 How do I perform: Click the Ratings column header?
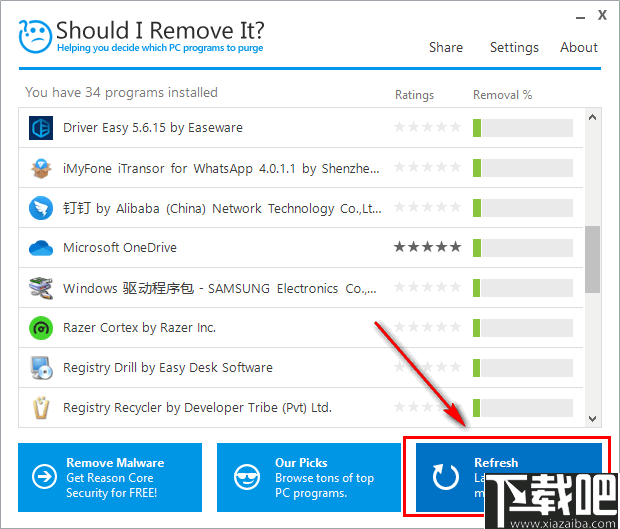click(x=414, y=95)
